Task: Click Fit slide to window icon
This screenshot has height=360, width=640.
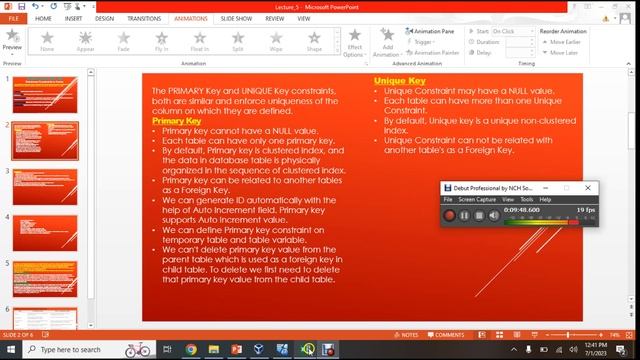Action: coord(629,335)
